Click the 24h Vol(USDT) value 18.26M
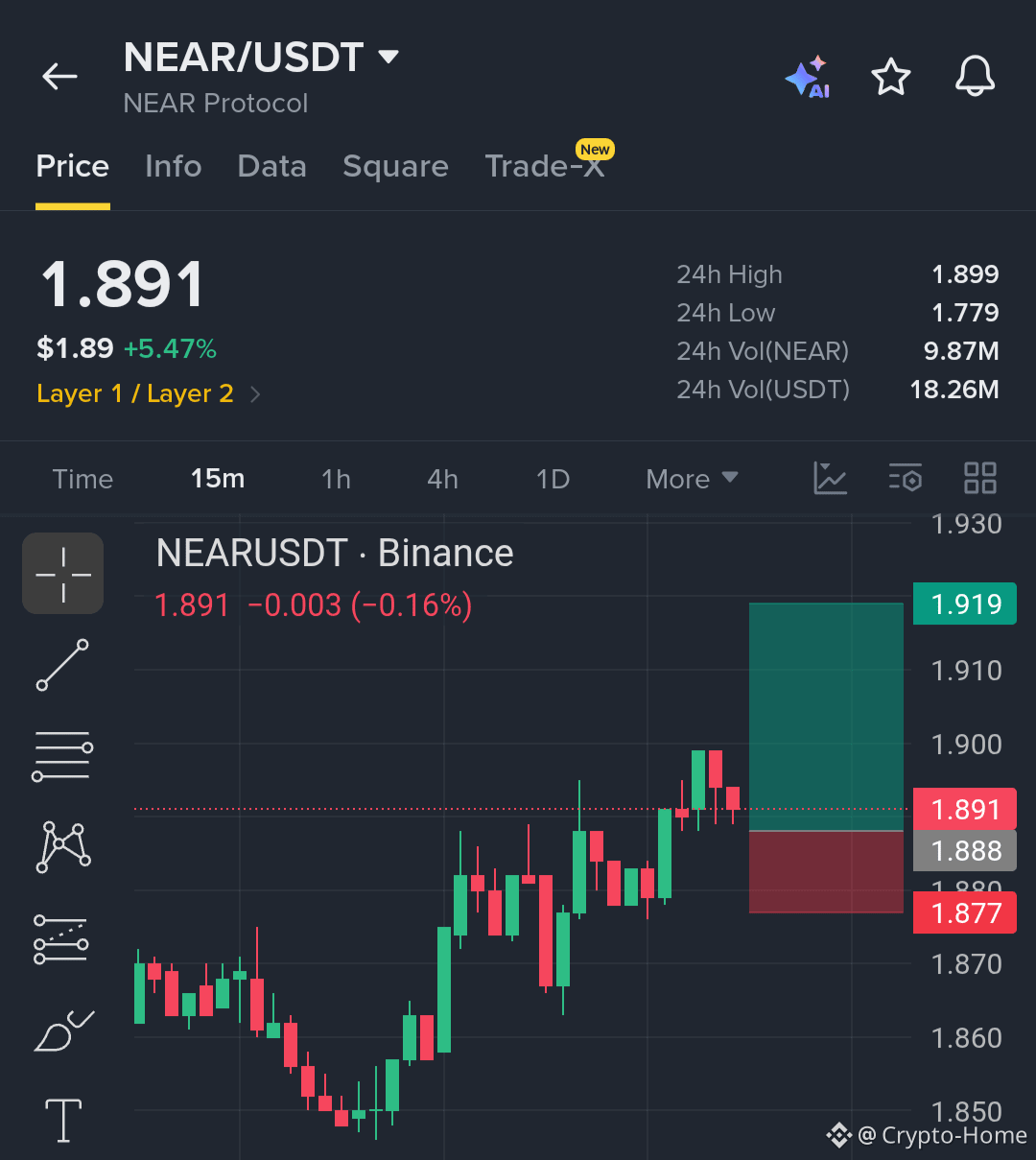The image size is (1036, 1160). pos(954,390)
